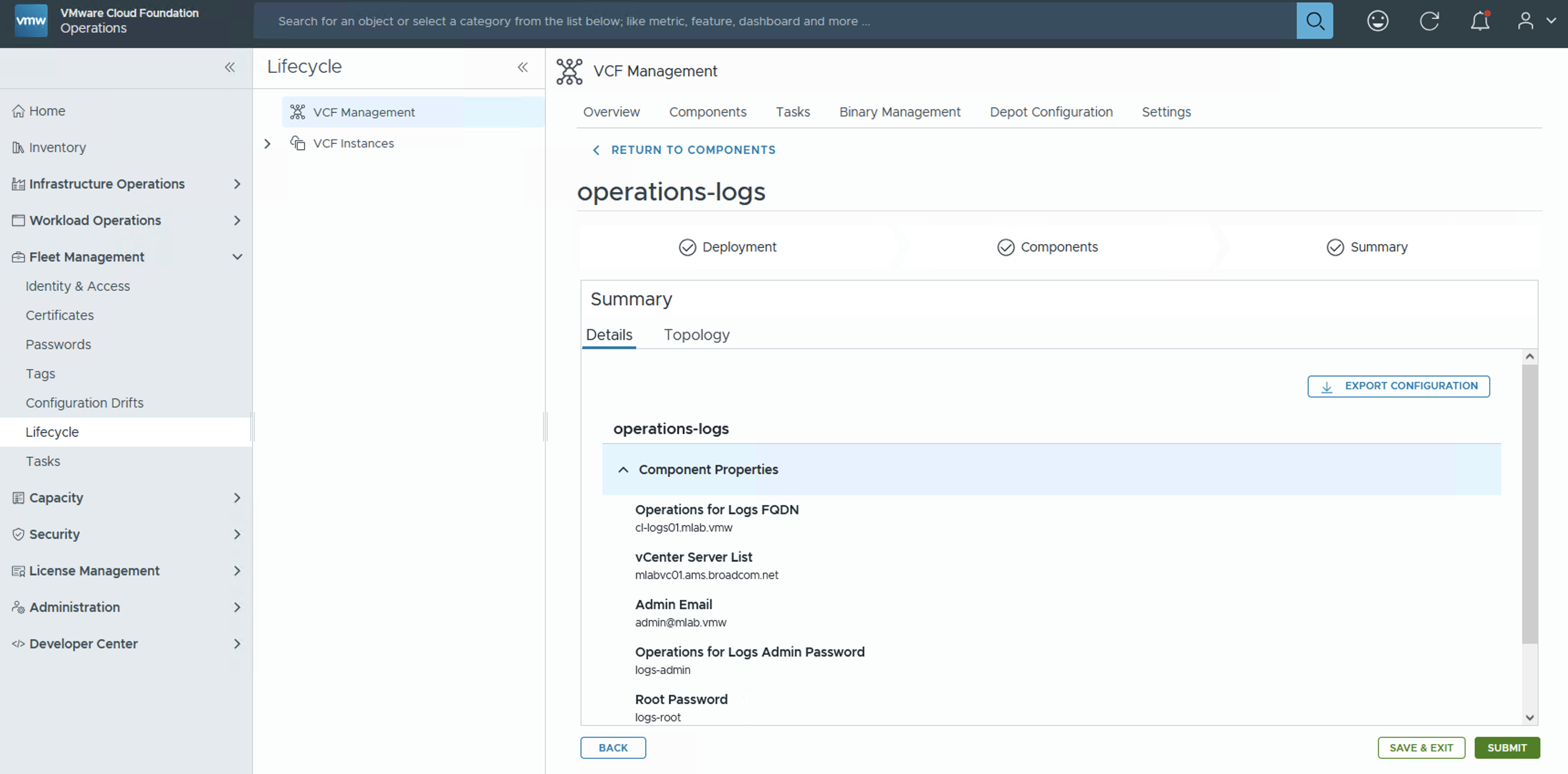Collapse the Fleet Management section
Image resolution: width=1568 pixels, height=774 pixels.
tap(237, 257)
